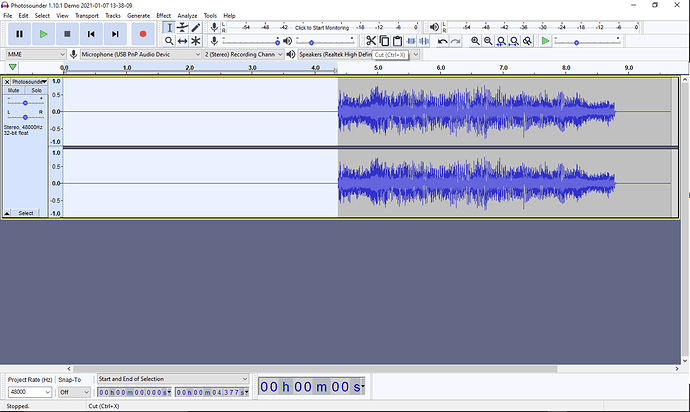Select the Multi-Tool asterisk
Viewport: 690px width, 412px height.
click(195, 41)
